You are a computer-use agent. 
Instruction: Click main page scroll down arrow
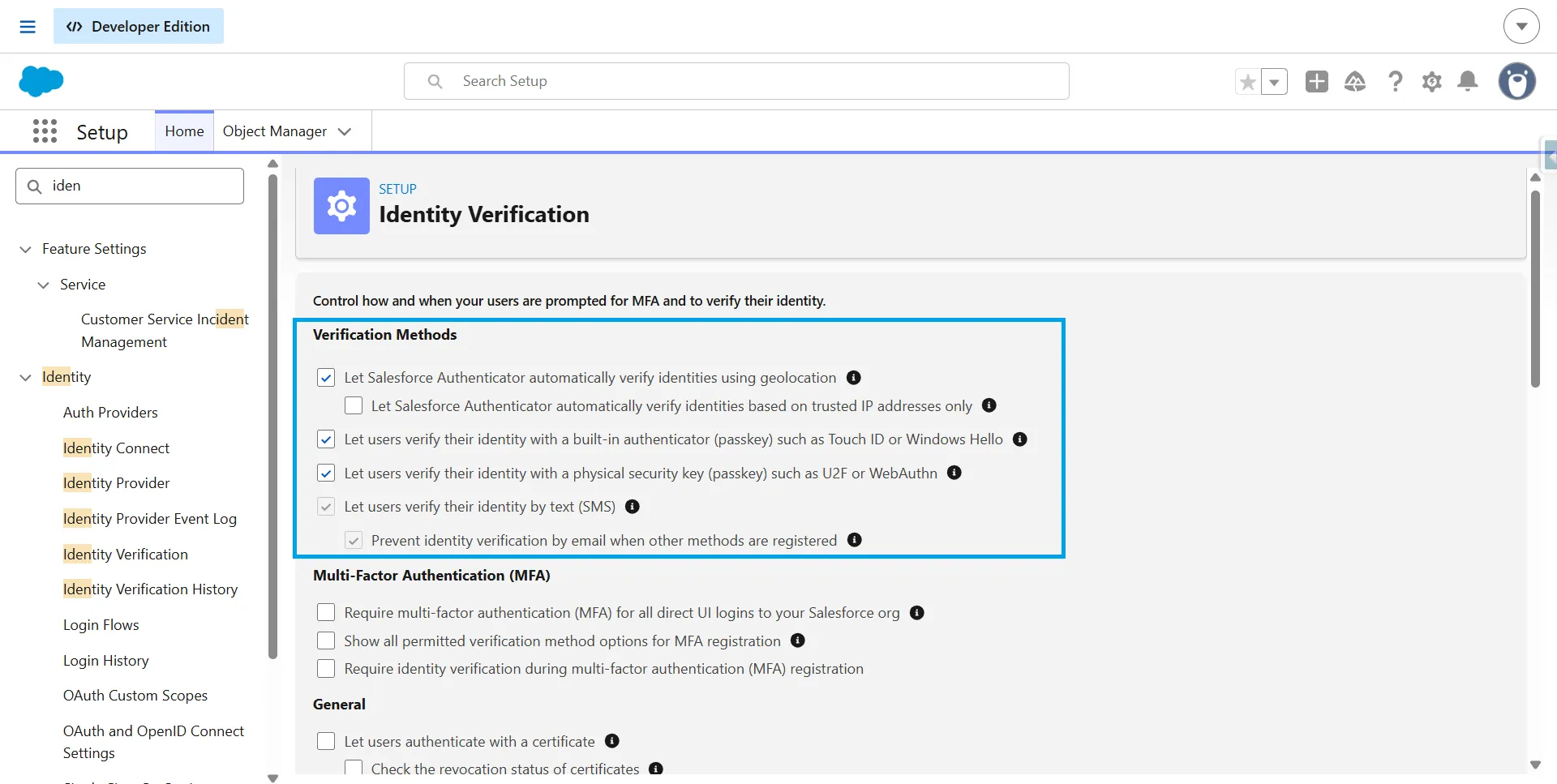click(x=1535, y=765)
